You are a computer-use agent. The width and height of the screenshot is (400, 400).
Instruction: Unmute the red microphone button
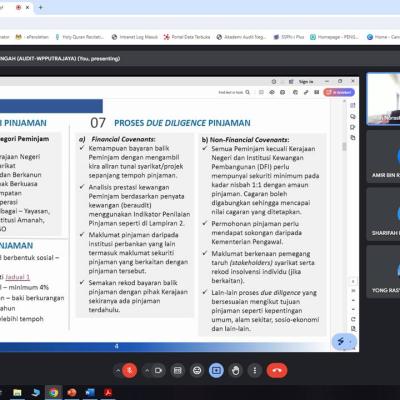(130, 370)
